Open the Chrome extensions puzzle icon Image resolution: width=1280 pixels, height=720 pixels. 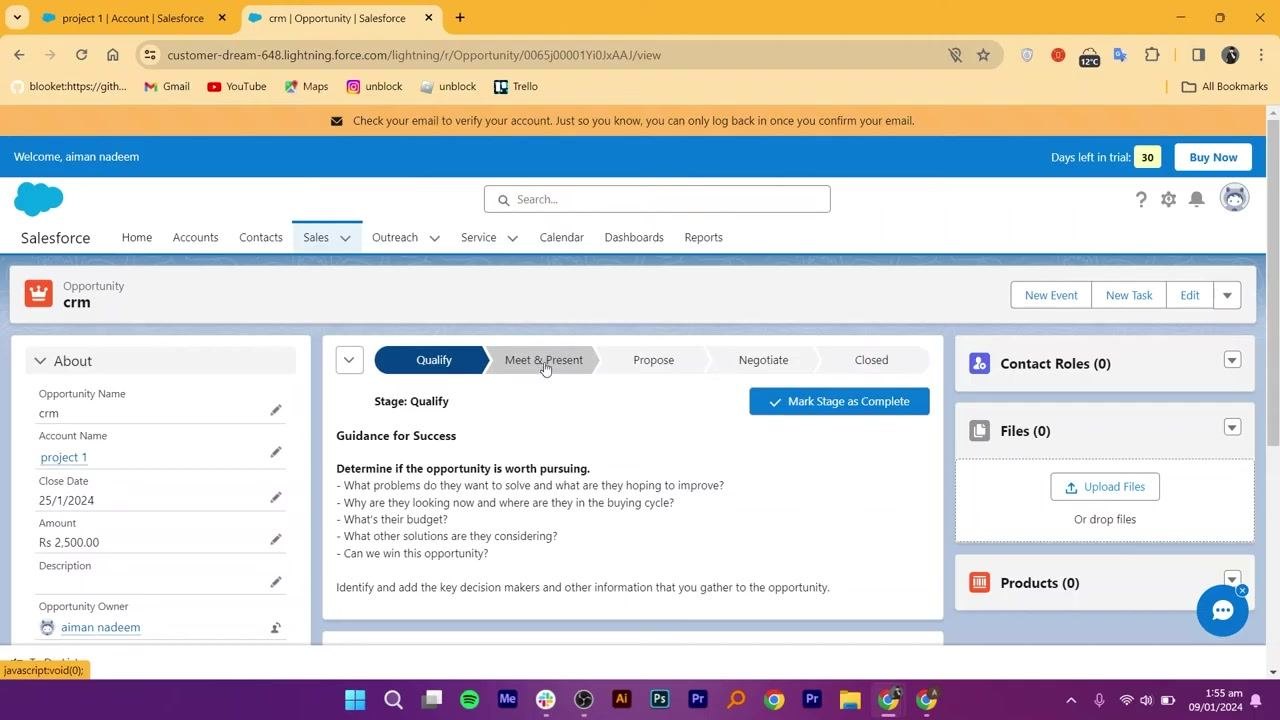tap(1152, 55)
